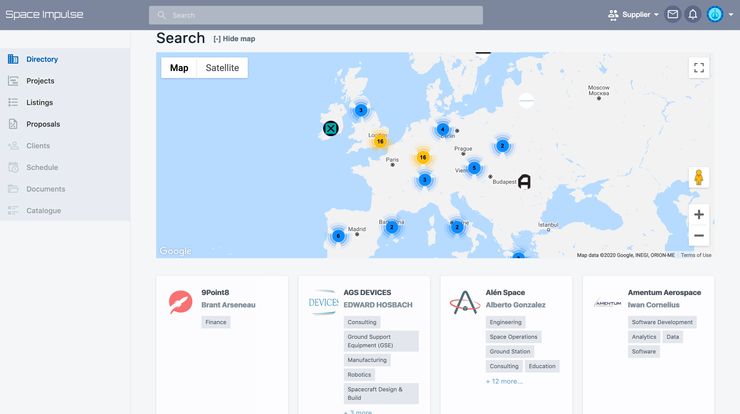Toggle fullscreen map view
Screen dimensions: 740x414
click(699, 68)
